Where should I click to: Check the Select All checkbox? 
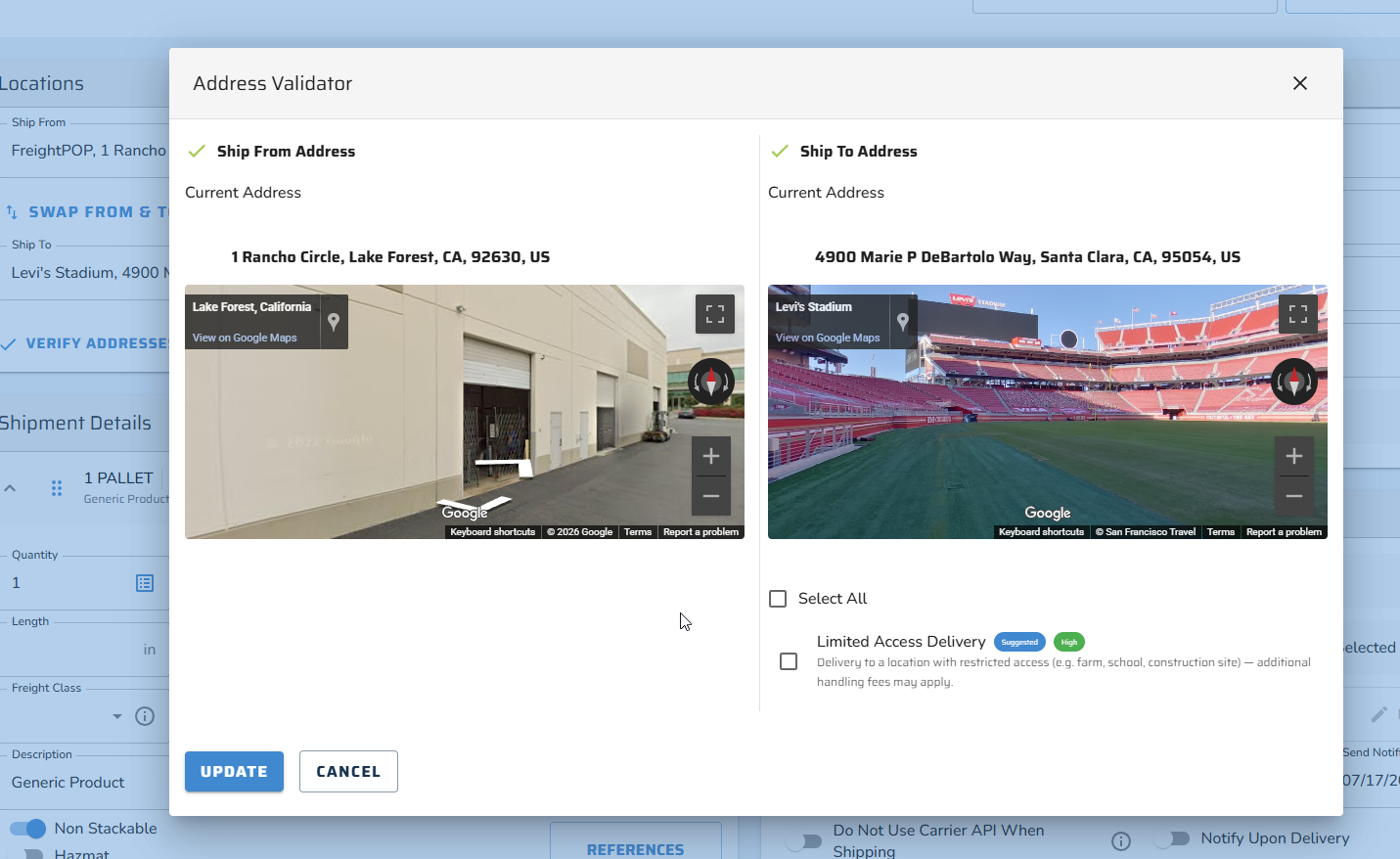[x=778, y=599]
